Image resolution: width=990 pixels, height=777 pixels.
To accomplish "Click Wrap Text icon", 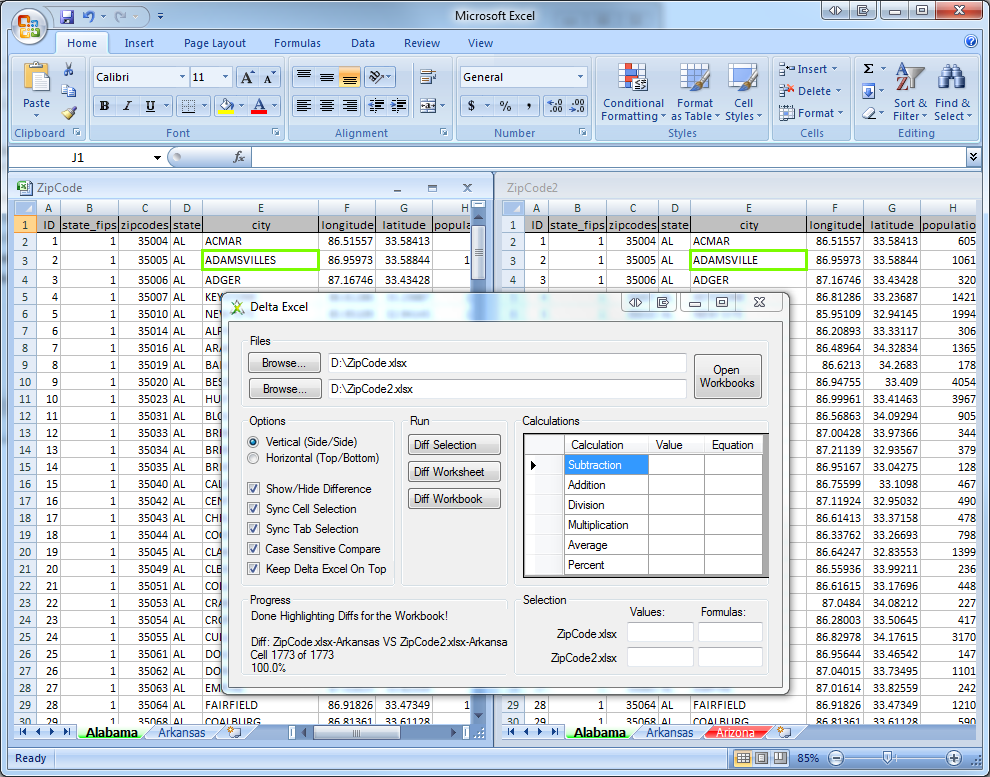I will [428, 77].
